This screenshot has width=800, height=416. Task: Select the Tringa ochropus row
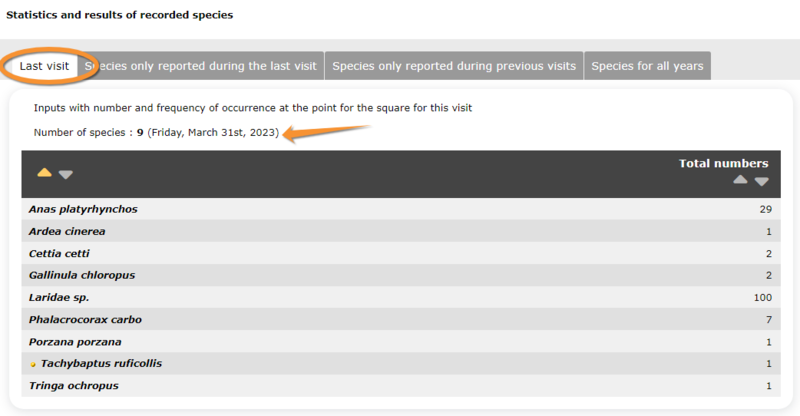401,385
